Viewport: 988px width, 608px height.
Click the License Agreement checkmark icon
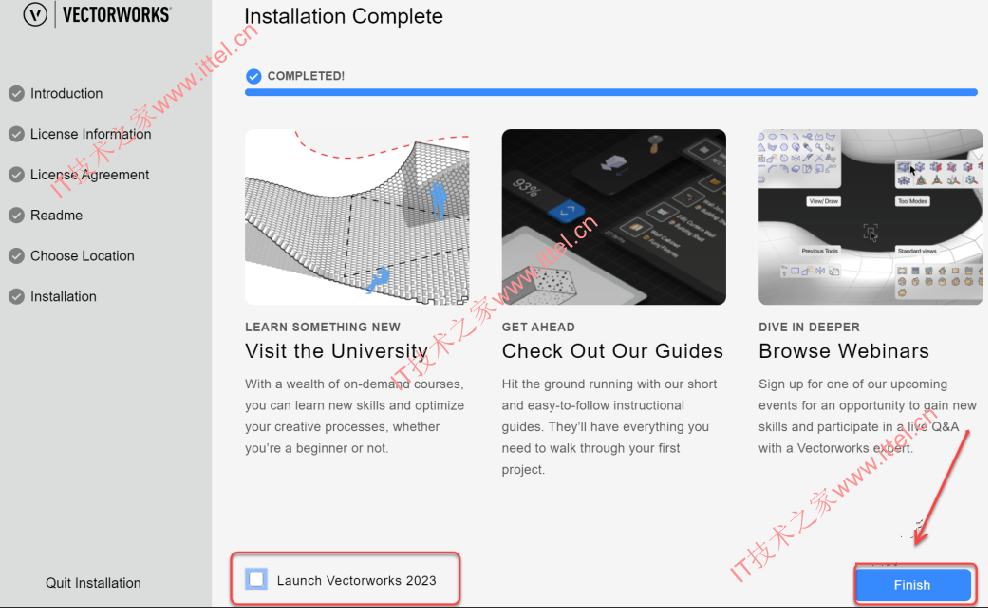point(17,175)
